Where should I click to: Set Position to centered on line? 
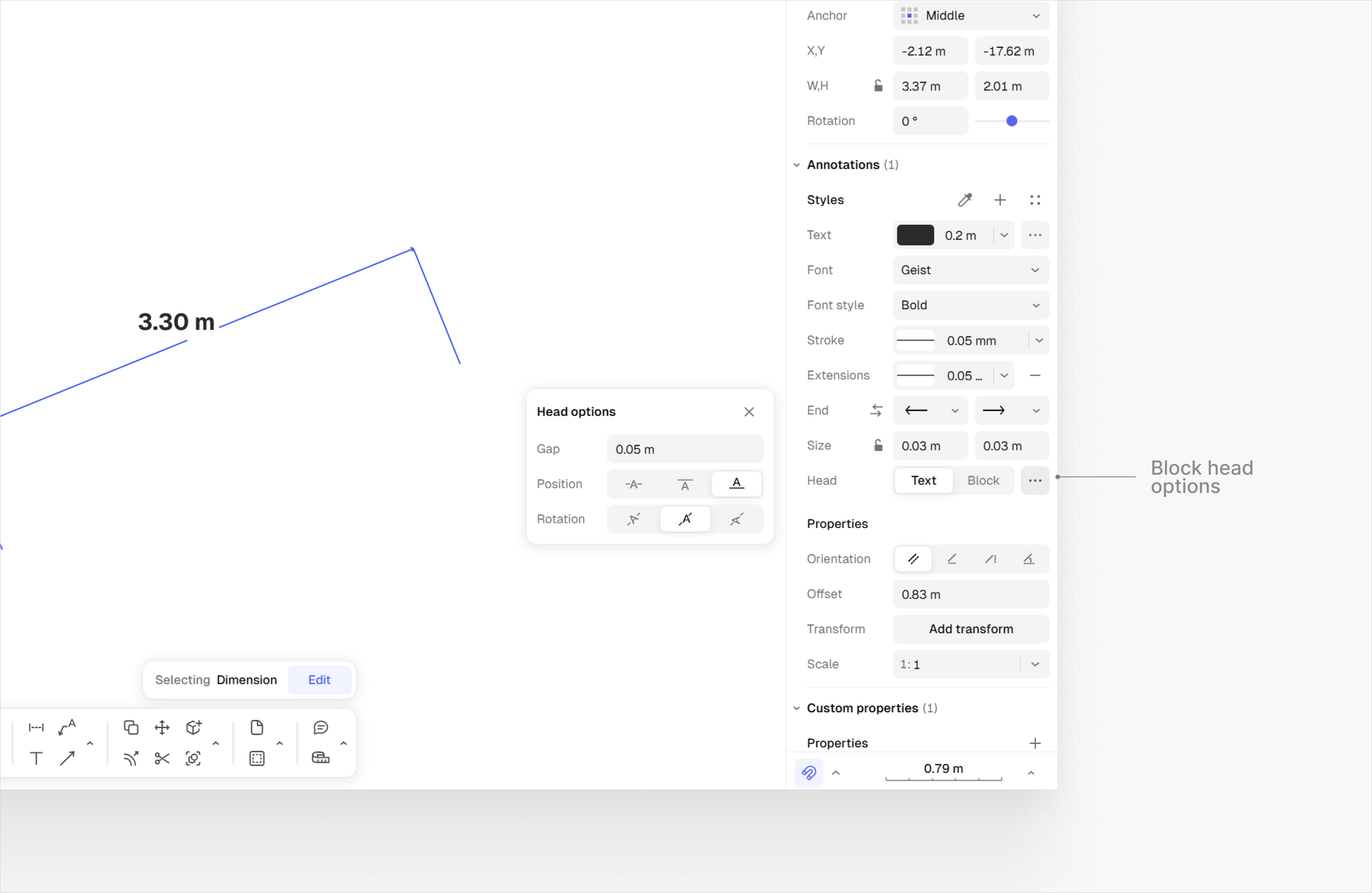click(633, 484)
